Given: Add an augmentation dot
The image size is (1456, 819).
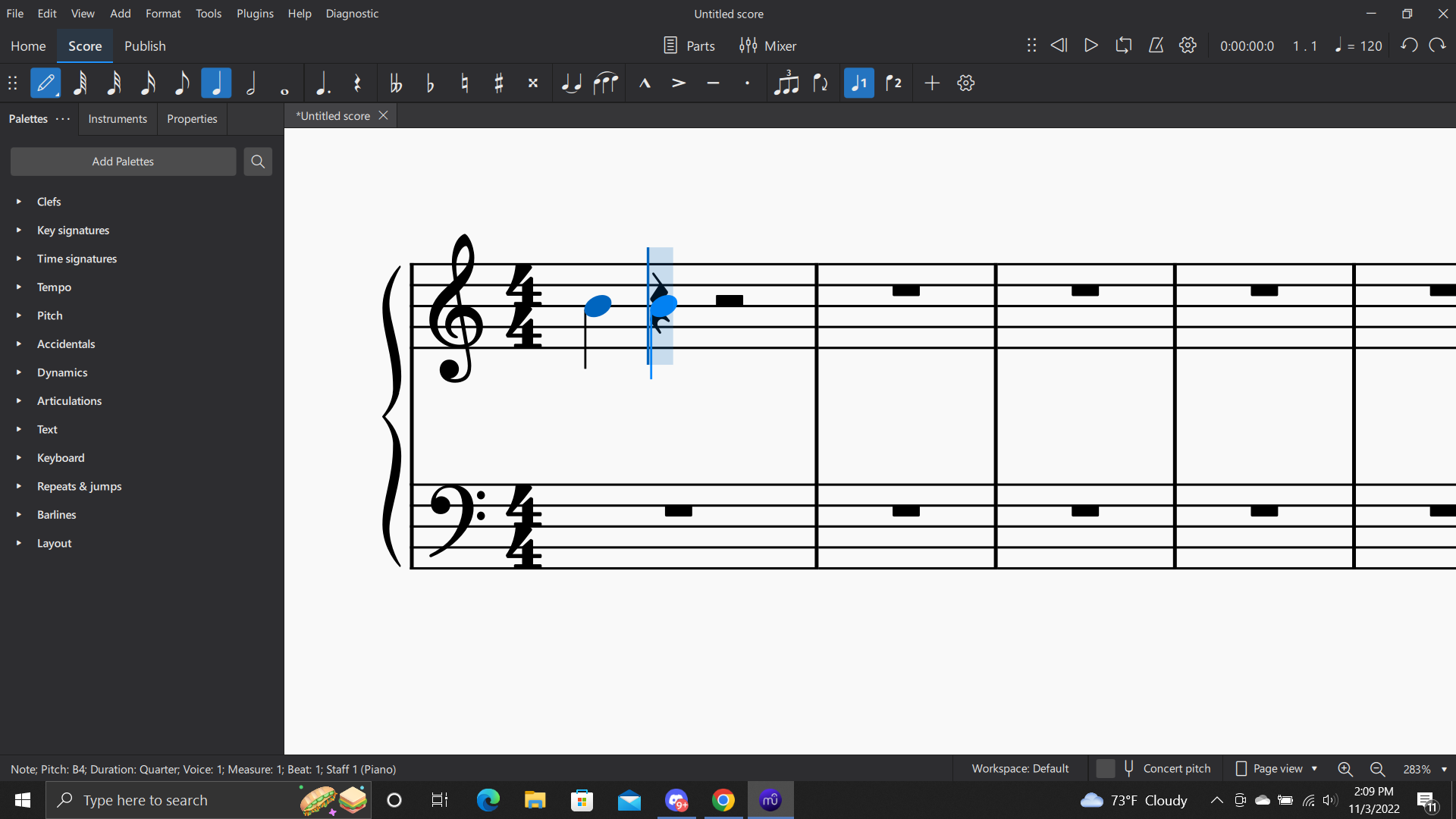Looking at the screenshot, I should point(322,83).
